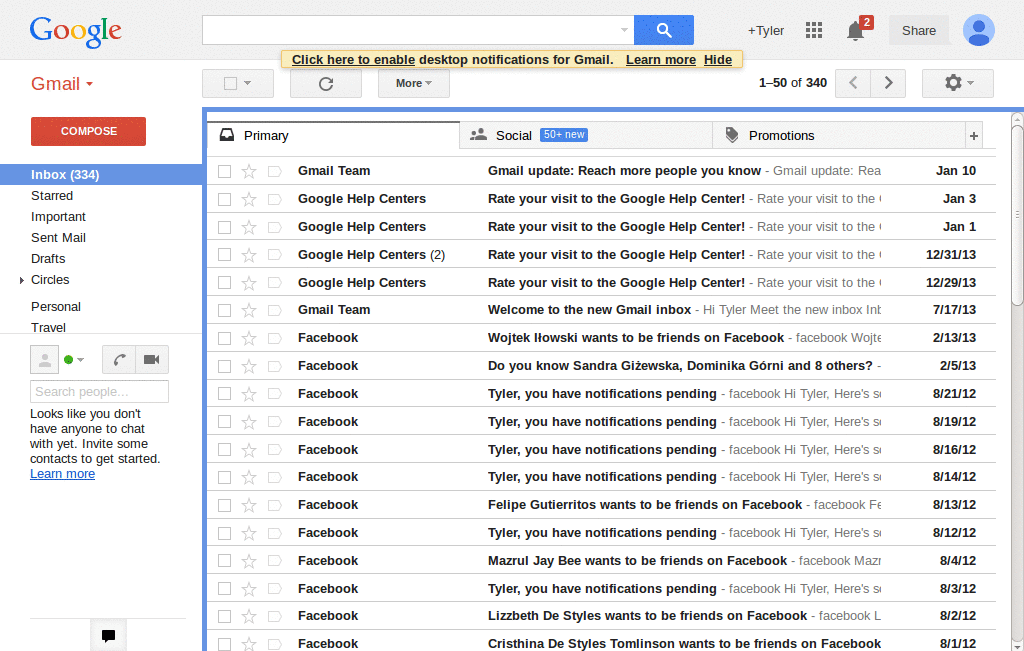This screenshot has height=651, width=1024.
Task: Select the checkbox on the first Facebook email
Action: pos(224,338)
